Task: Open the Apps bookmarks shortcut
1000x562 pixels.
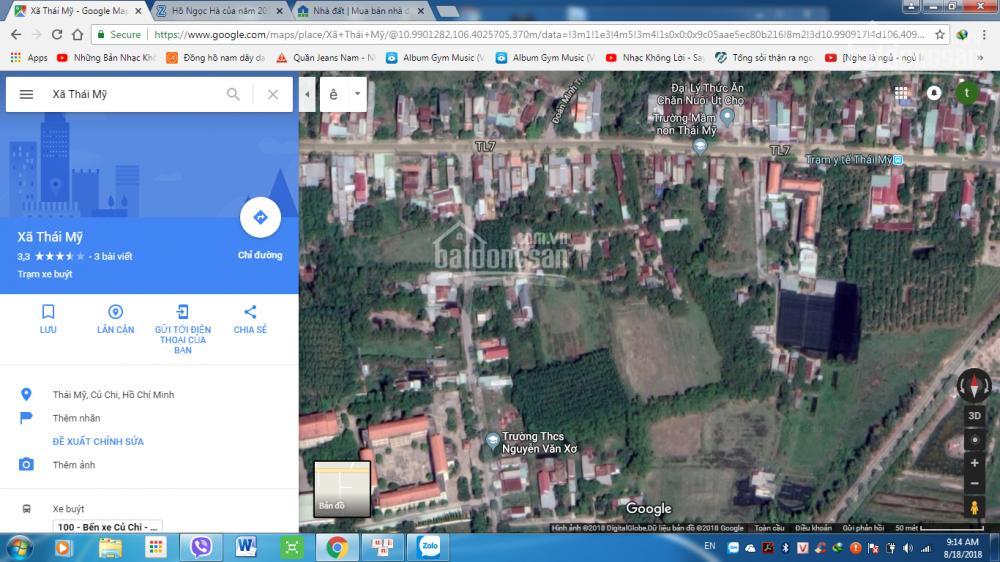Action: [x=29, y=57]
